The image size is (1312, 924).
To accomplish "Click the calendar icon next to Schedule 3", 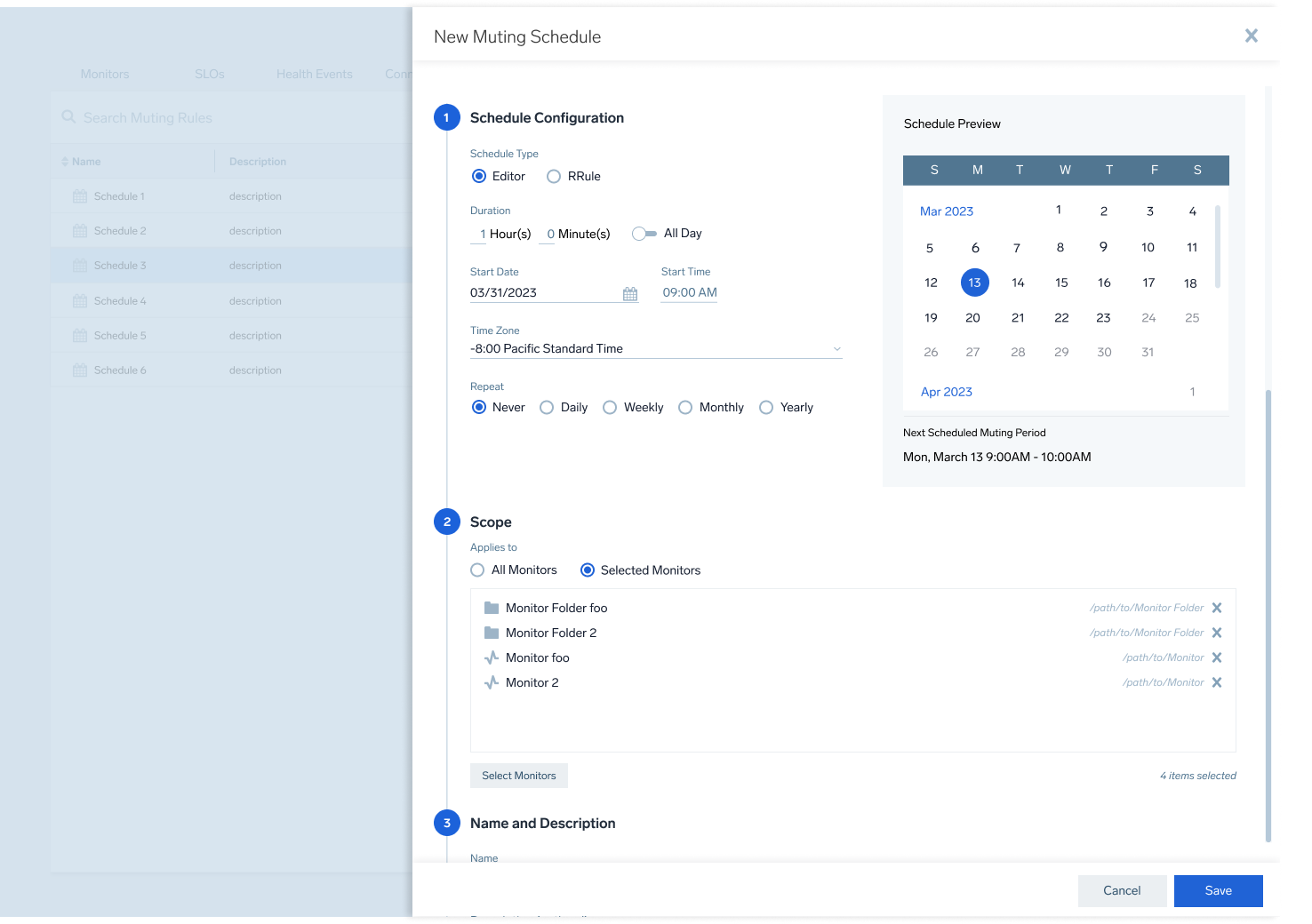I will coord(80,266).
